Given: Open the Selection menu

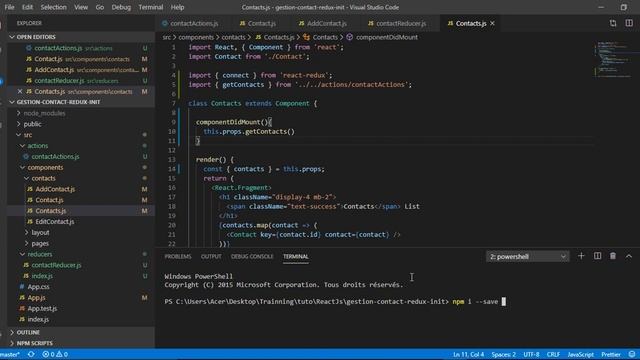Looking at the screenshot, I should tap(53, 7).
